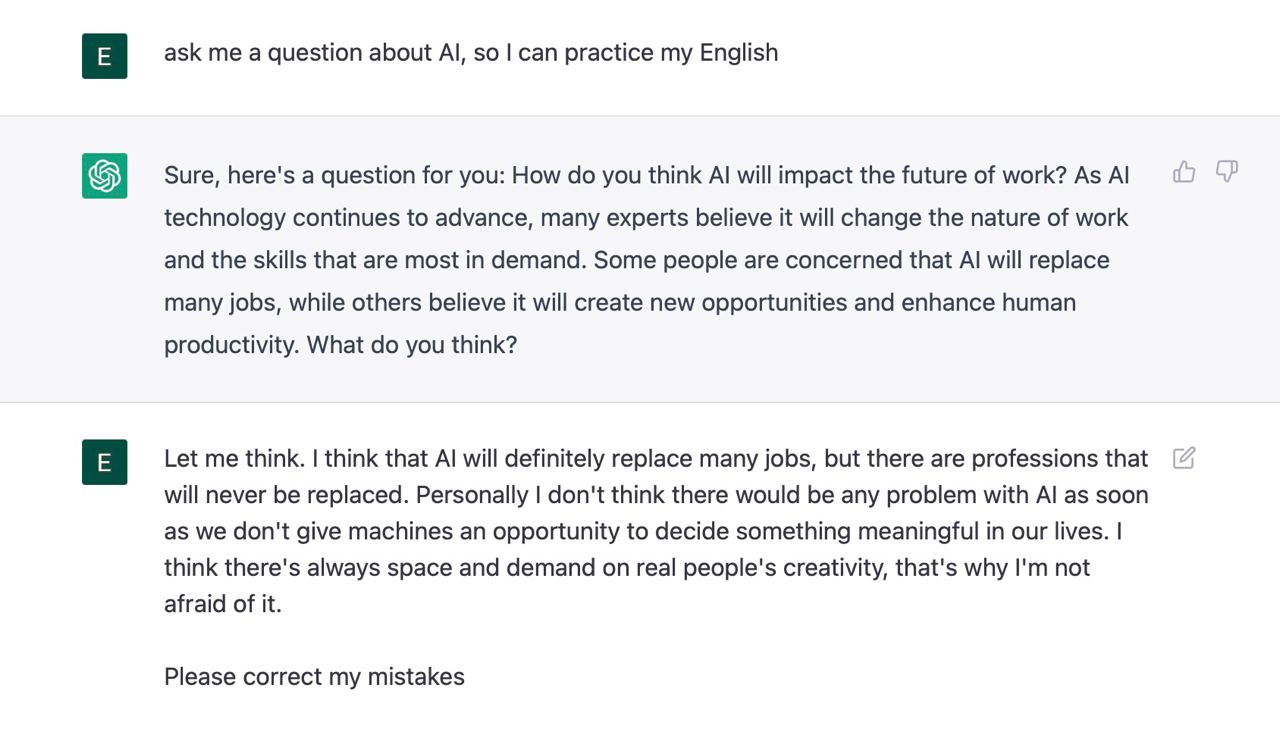Click "afraid of it." at the reply's end
Screen dimensions: 1280x729
point(222,604)
